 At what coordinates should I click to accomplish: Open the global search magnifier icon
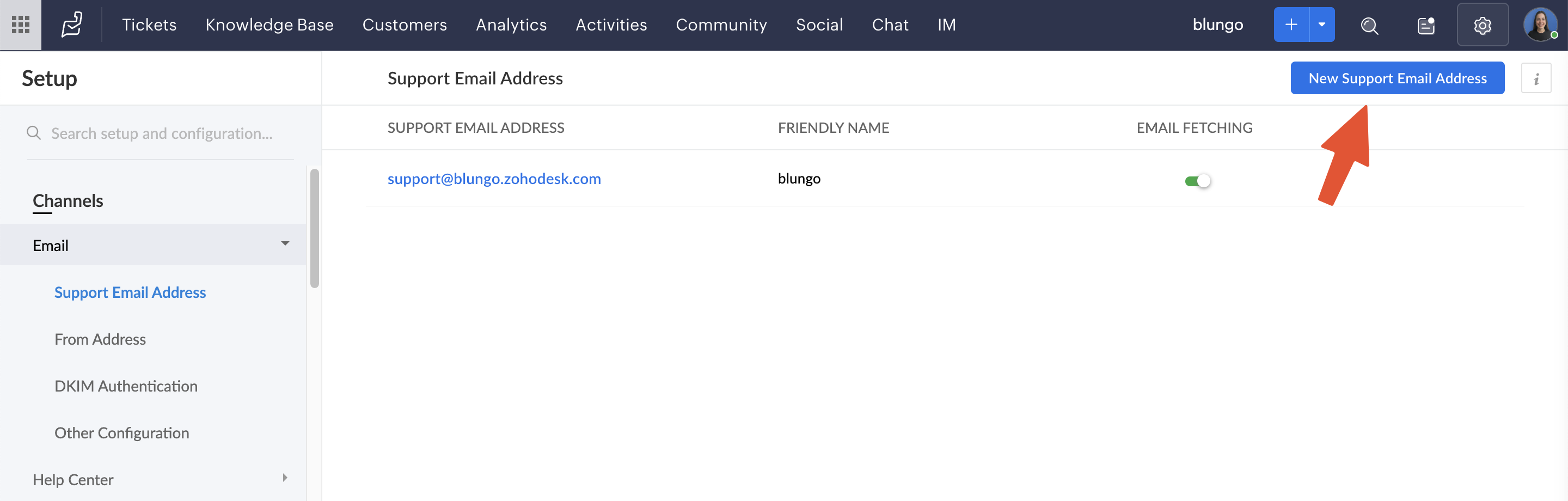pyautogui.click(x=1369, y=26)
